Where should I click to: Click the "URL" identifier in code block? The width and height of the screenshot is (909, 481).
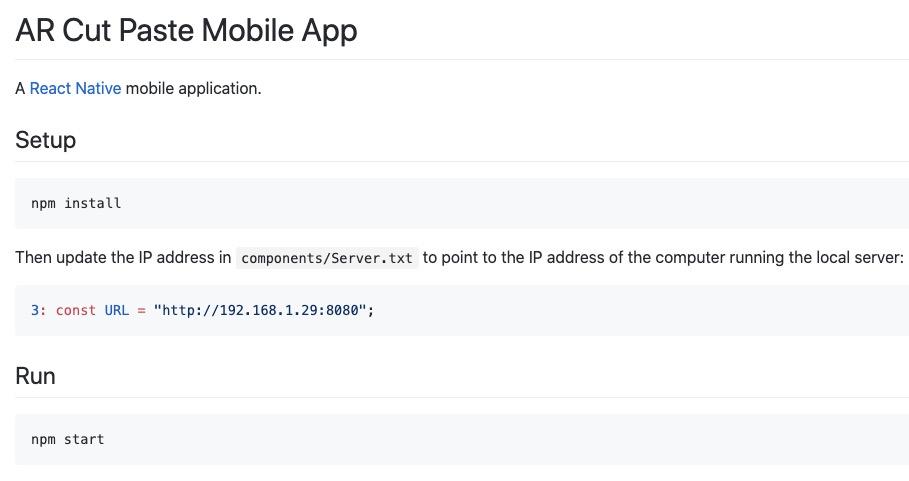[117, 310]
